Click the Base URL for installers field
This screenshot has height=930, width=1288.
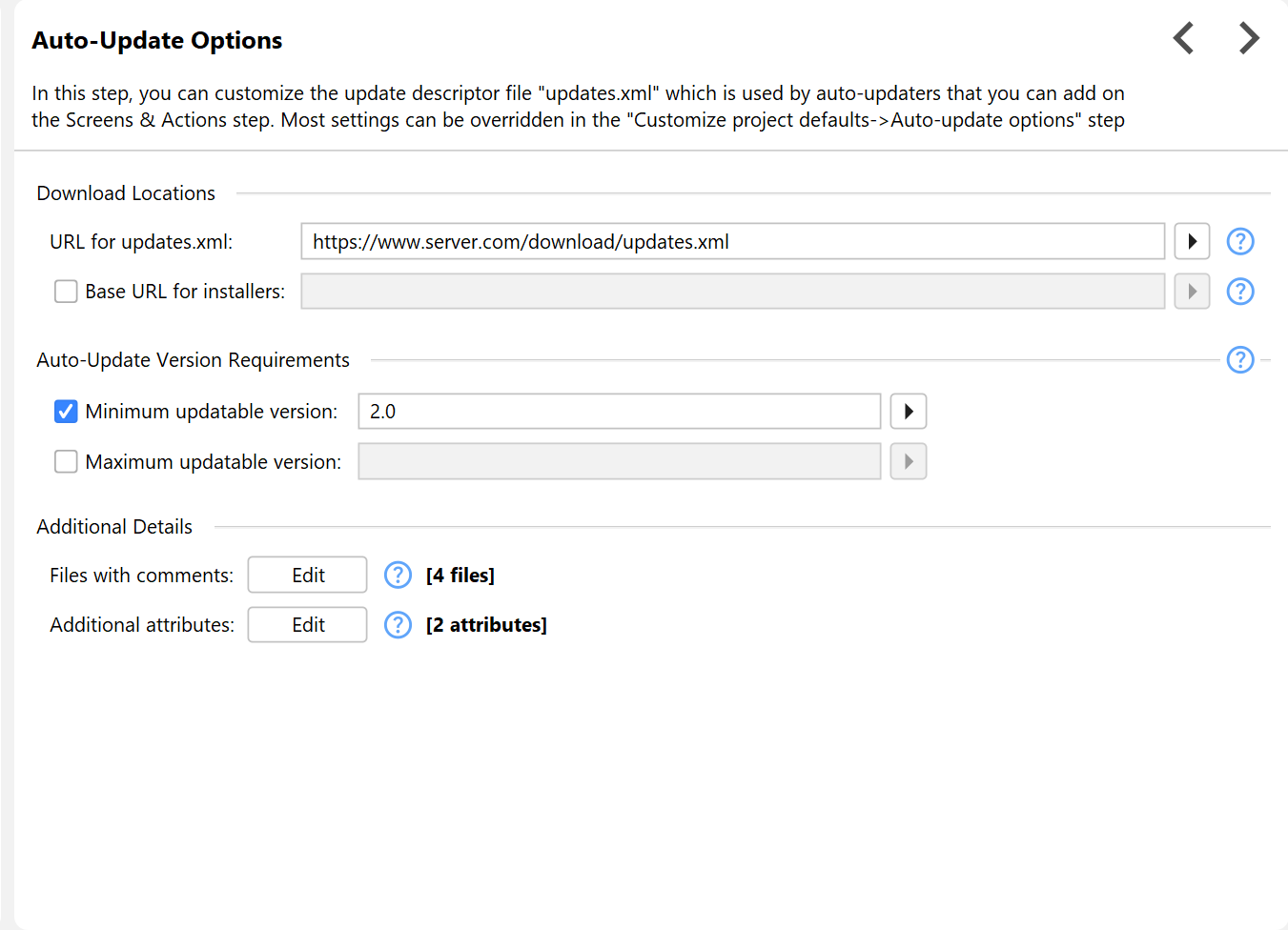pos(733,292)
